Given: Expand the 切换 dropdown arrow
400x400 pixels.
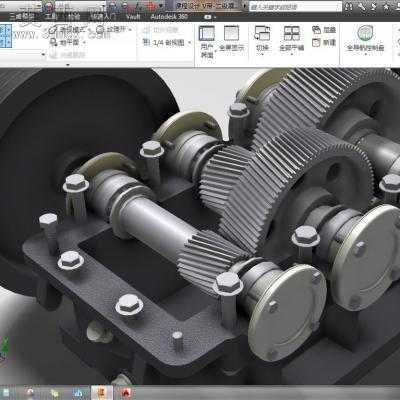Looking at the screenshot, I should 262,54.
